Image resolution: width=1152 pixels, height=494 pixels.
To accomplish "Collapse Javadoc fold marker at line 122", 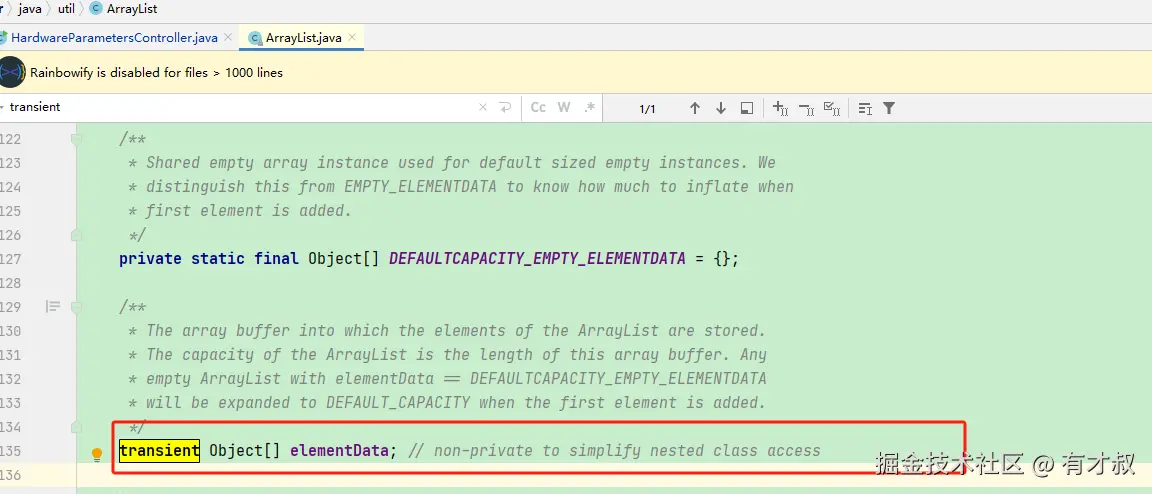I will coord(75,139).
